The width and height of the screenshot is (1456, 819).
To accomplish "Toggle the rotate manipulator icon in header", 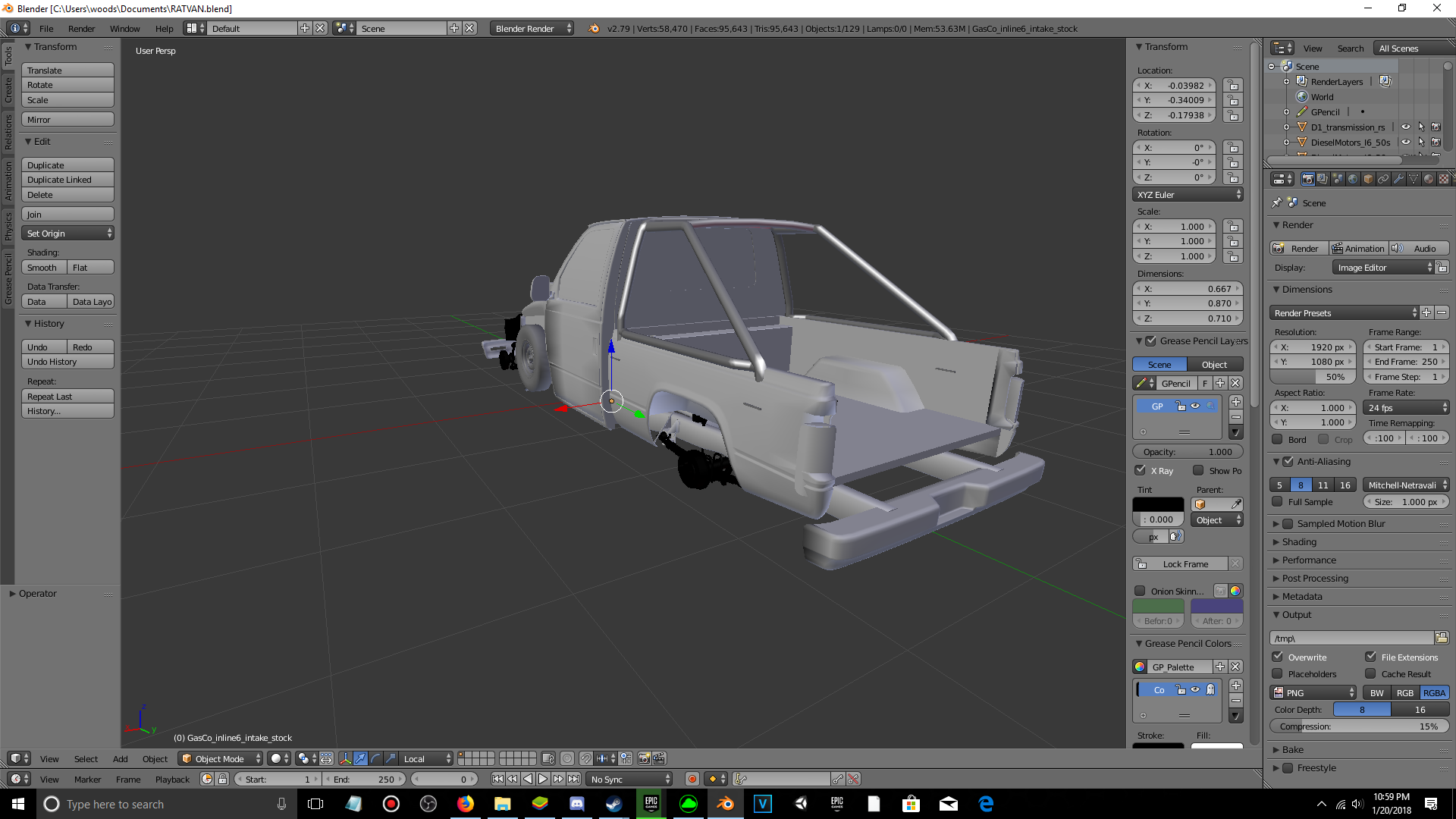I will pos(375,758).
